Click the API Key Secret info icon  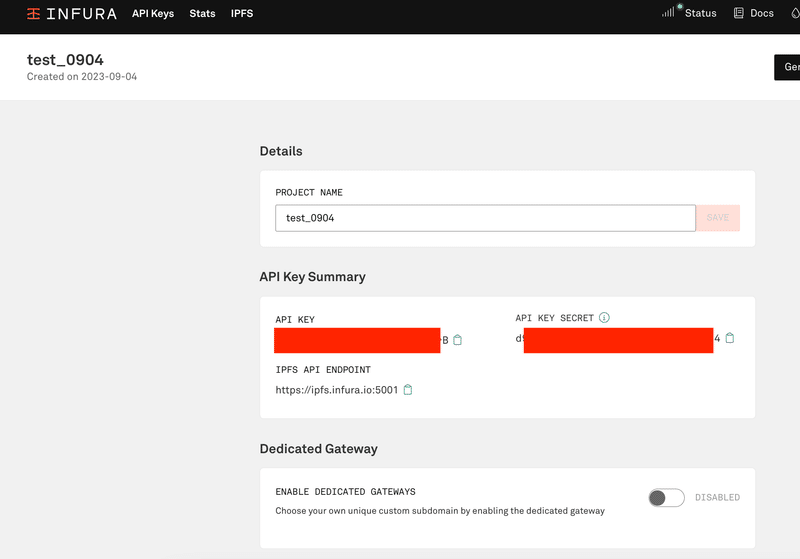point(604,318)
